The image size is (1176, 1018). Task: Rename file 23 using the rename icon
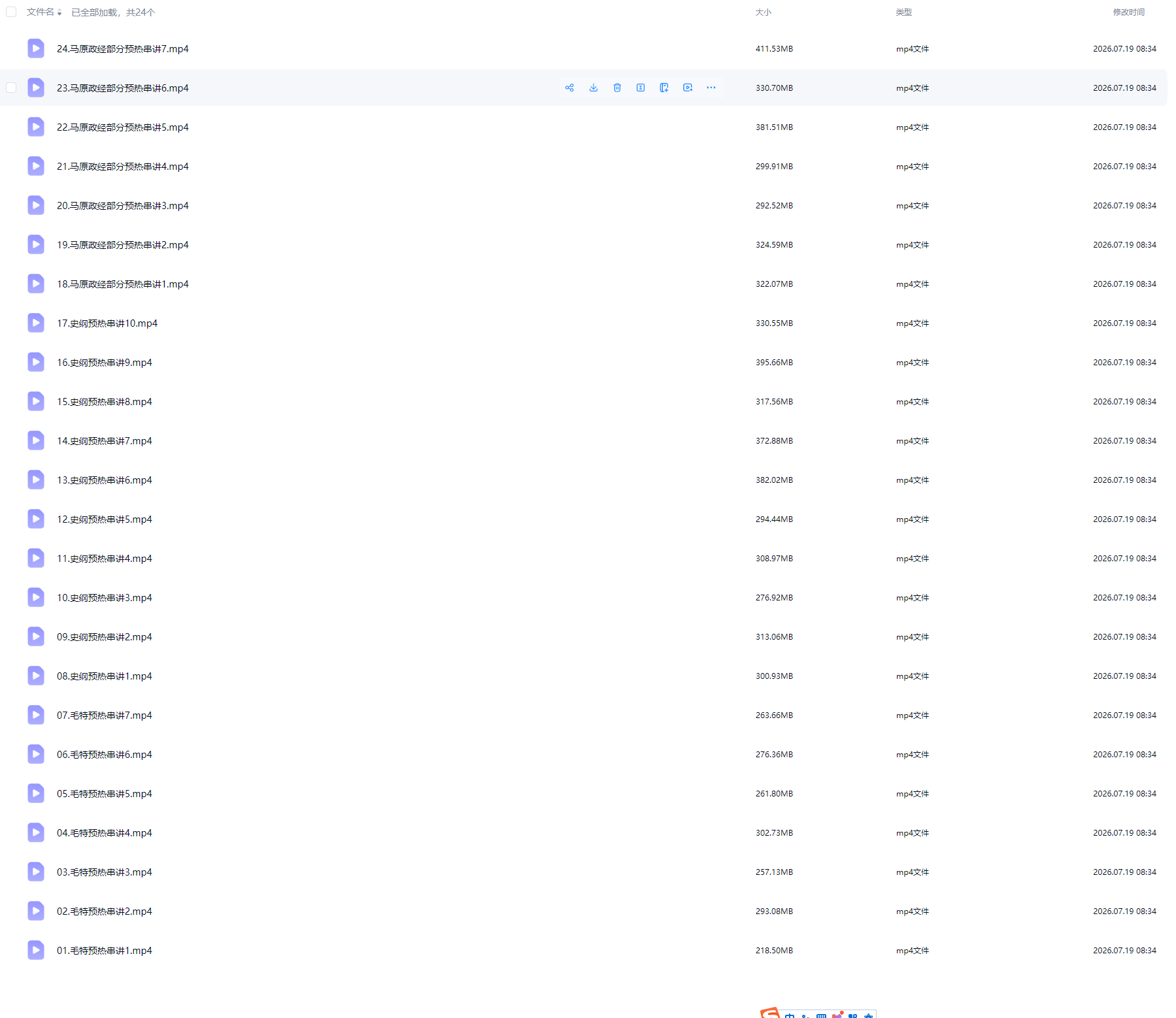(641, 88)
